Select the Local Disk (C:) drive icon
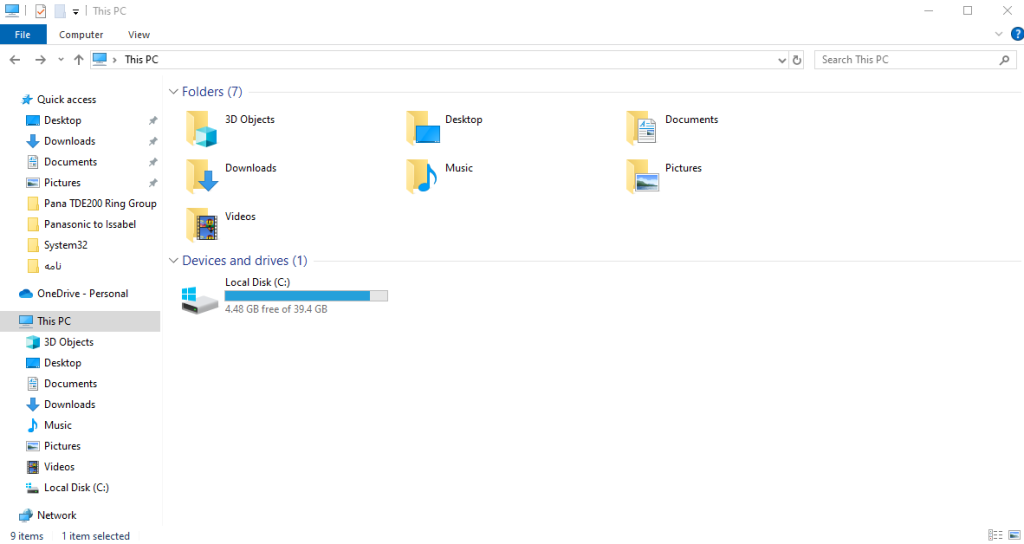Screen dimensions: 1024x544 [x=199, y=299]
